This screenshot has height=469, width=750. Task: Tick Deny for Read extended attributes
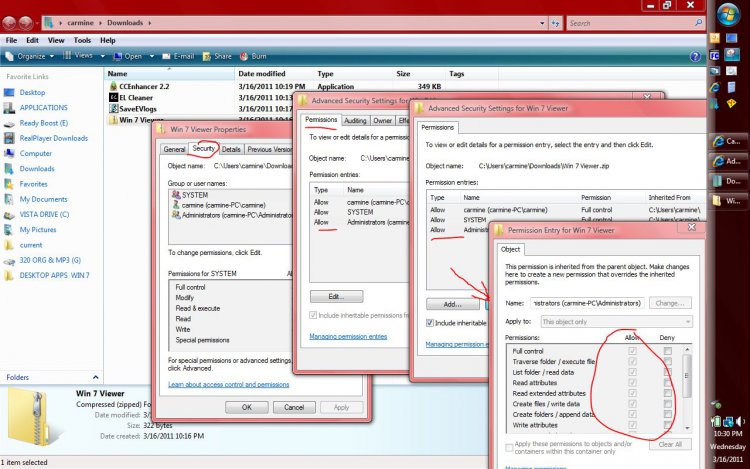point(668,393)
